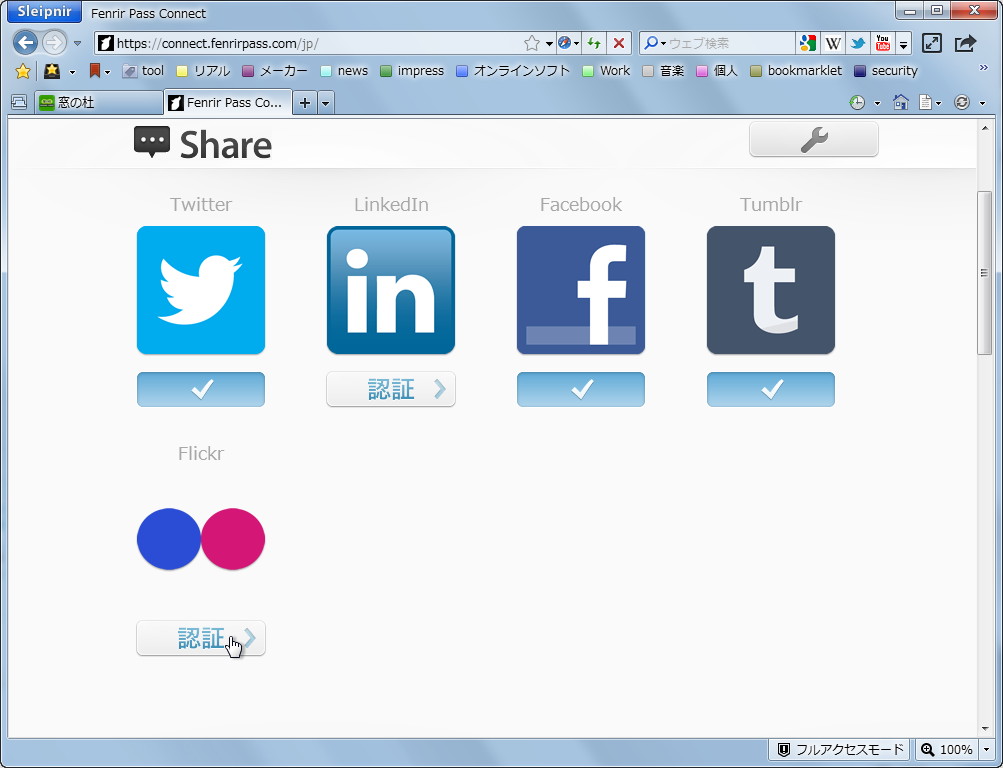
Task: Authenticate Flickr with the 認証 button
Action: pyautogui.click(x=201, y=638)
